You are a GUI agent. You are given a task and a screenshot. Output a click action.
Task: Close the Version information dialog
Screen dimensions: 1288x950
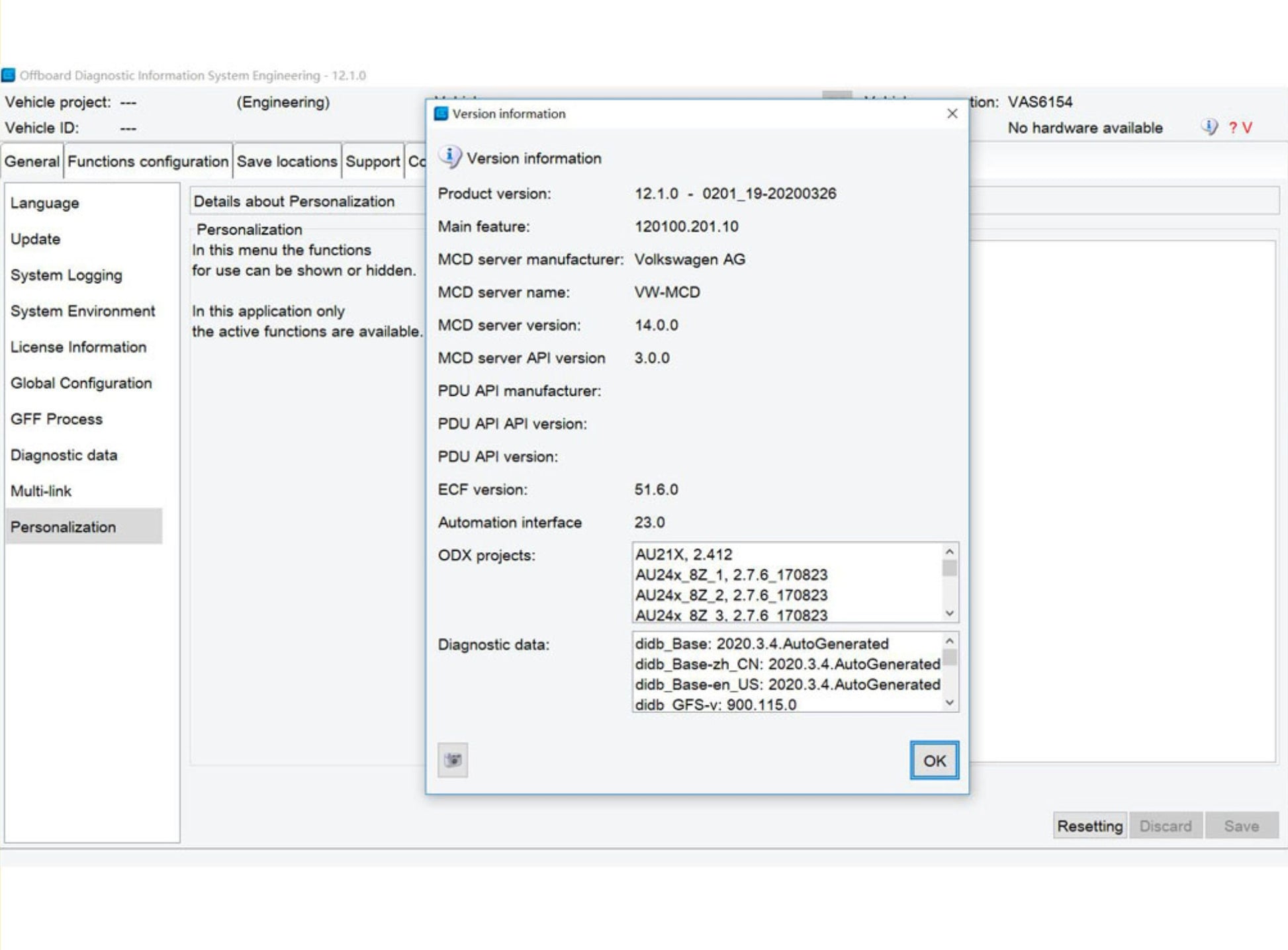[952, 114]
